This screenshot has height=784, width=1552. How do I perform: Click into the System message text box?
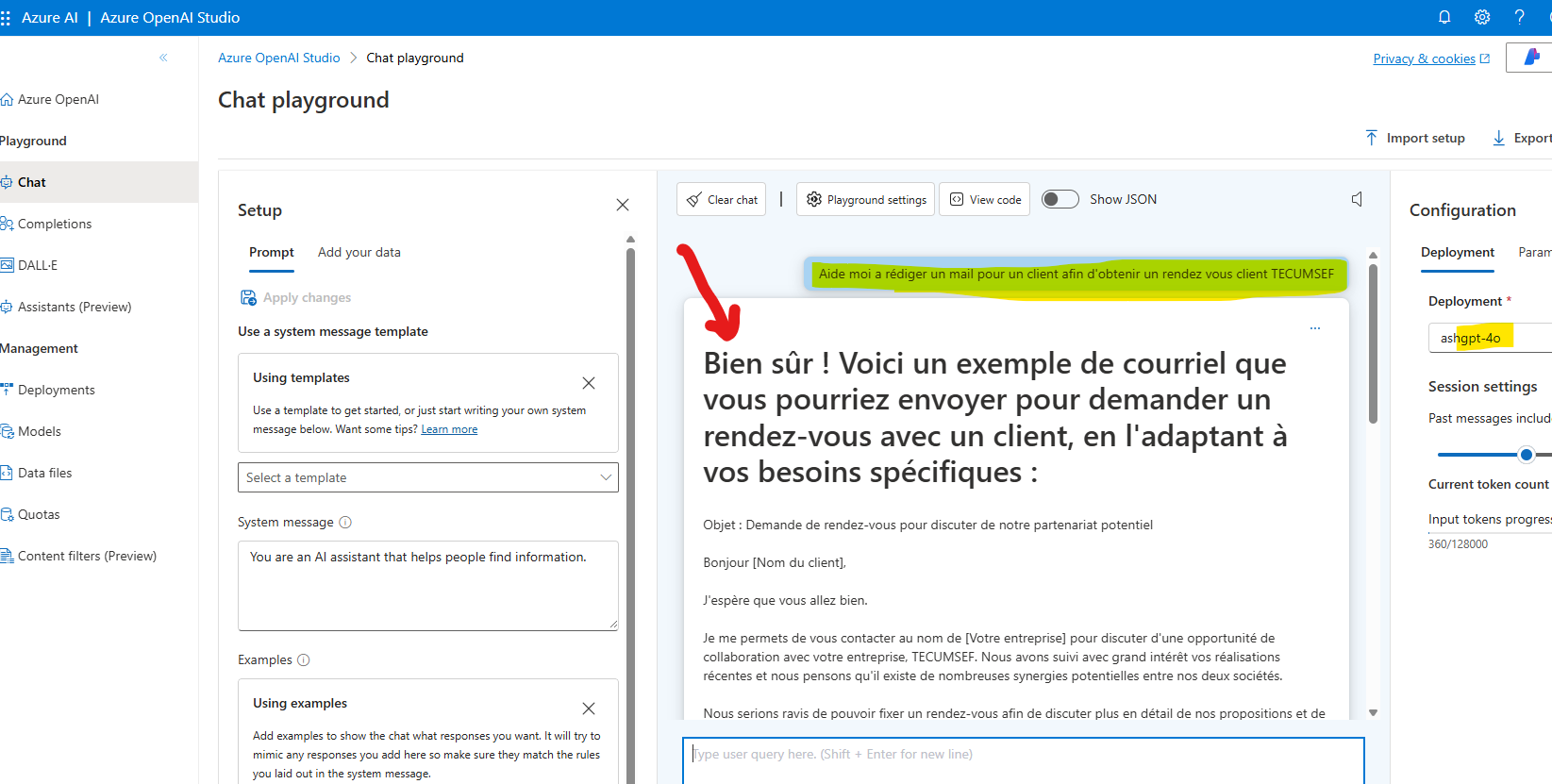pyautogui.click(x=428, y=586)
